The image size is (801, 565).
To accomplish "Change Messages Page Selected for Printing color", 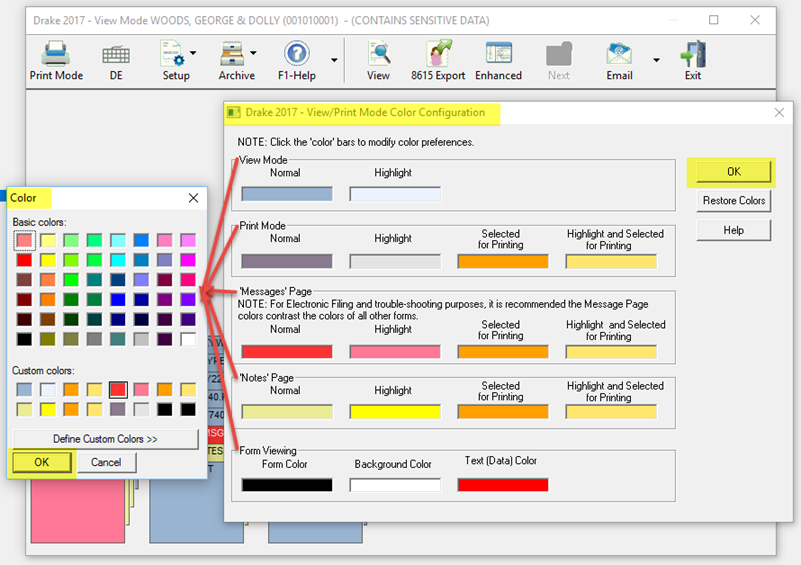I will tap(503, 352).
